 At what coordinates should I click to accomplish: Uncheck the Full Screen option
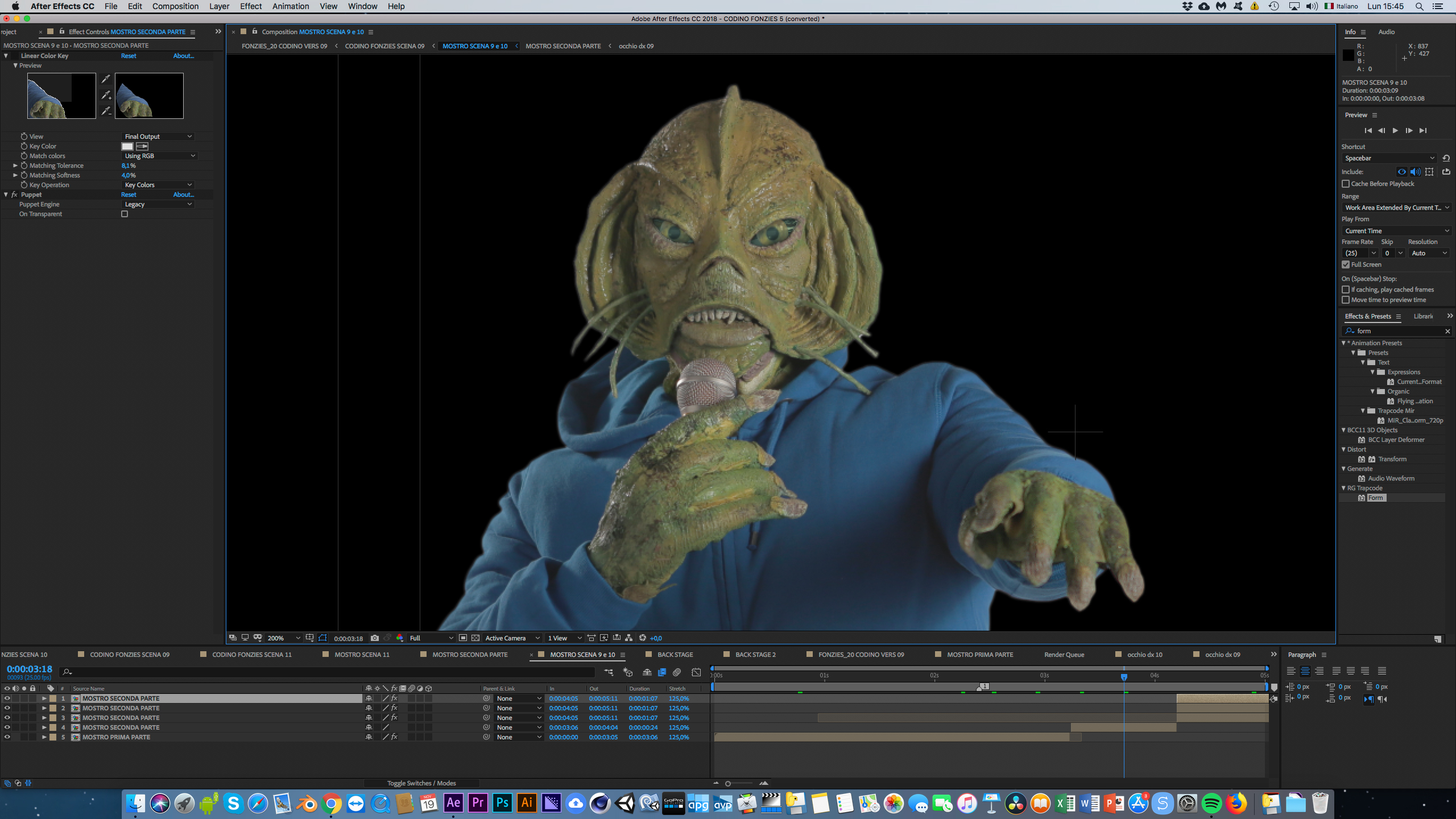tap(1346, 264)
